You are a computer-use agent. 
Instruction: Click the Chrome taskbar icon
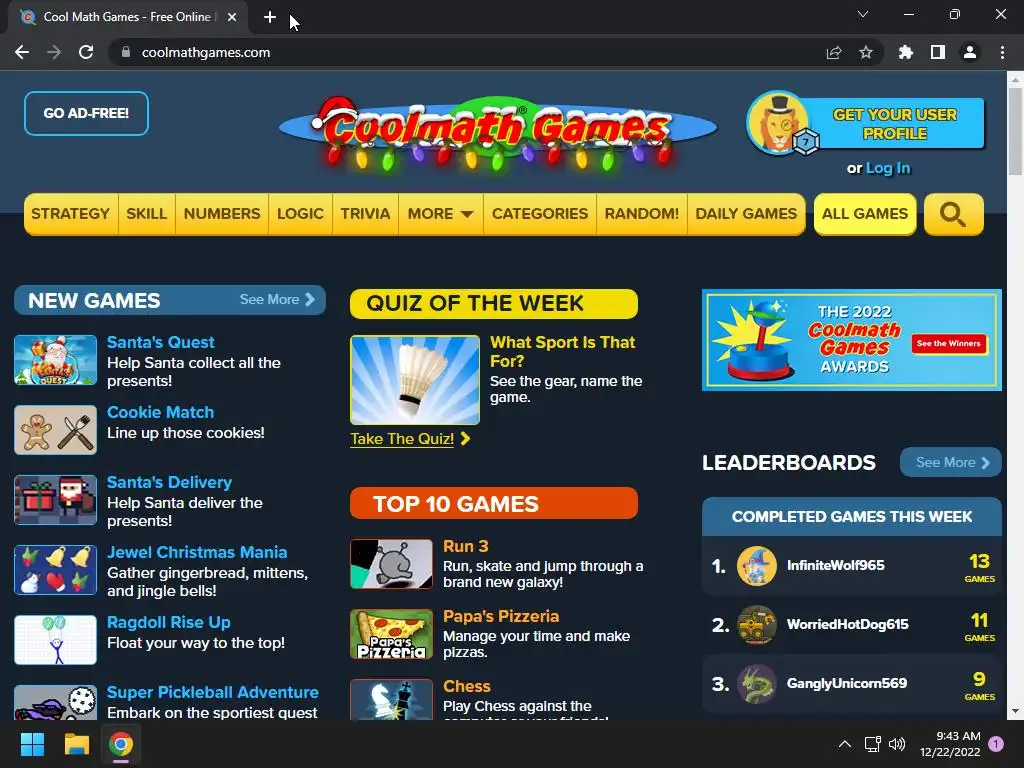click(121, 744)
